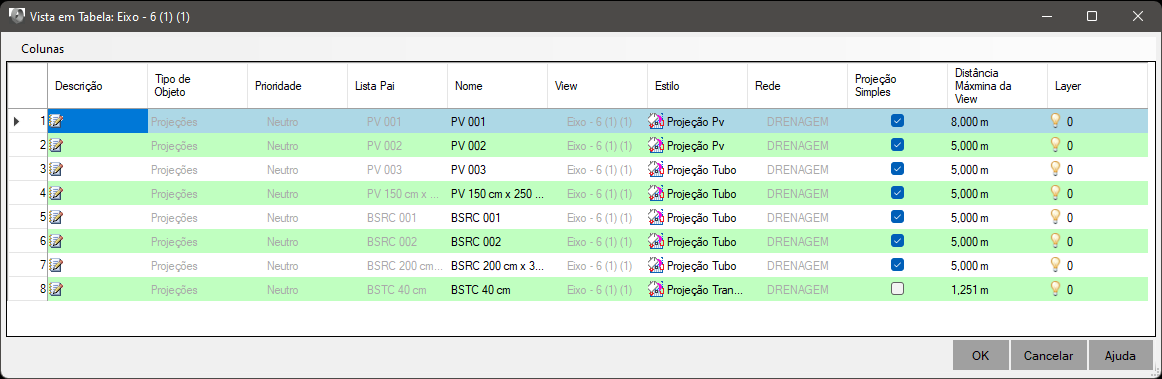Image resolution: width=1162 pixels, height=379 pixels.
Task: Click the 1,251 m distance value
Action: point(969,289)
